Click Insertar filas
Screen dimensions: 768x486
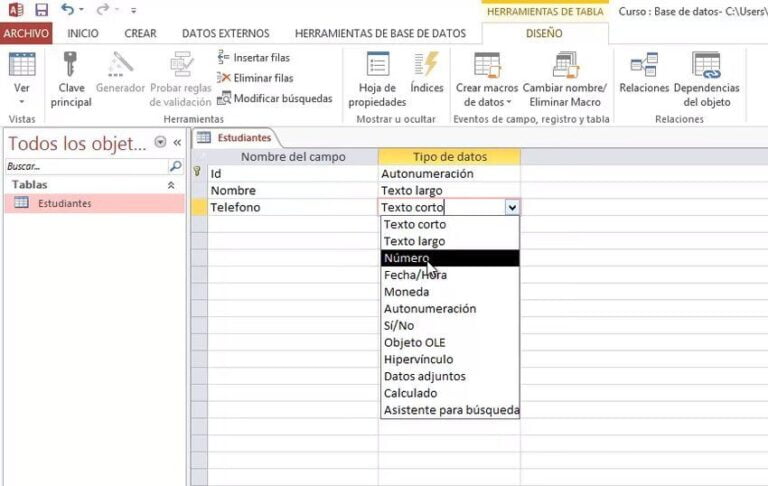[x=254, y=57]
